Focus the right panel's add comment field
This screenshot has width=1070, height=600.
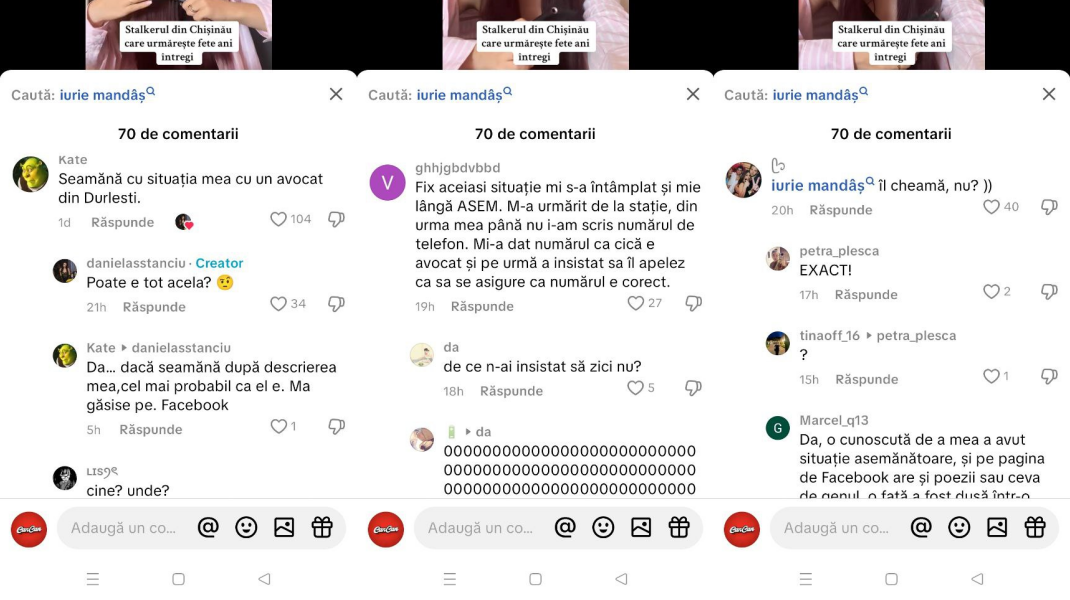pos(836,528)
